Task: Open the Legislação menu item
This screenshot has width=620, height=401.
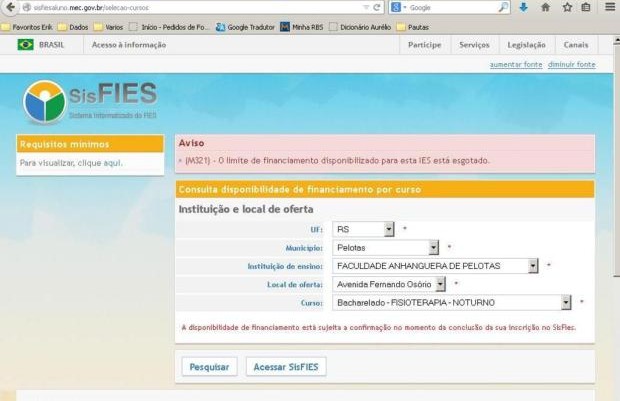Action: (x=527, y=45)
